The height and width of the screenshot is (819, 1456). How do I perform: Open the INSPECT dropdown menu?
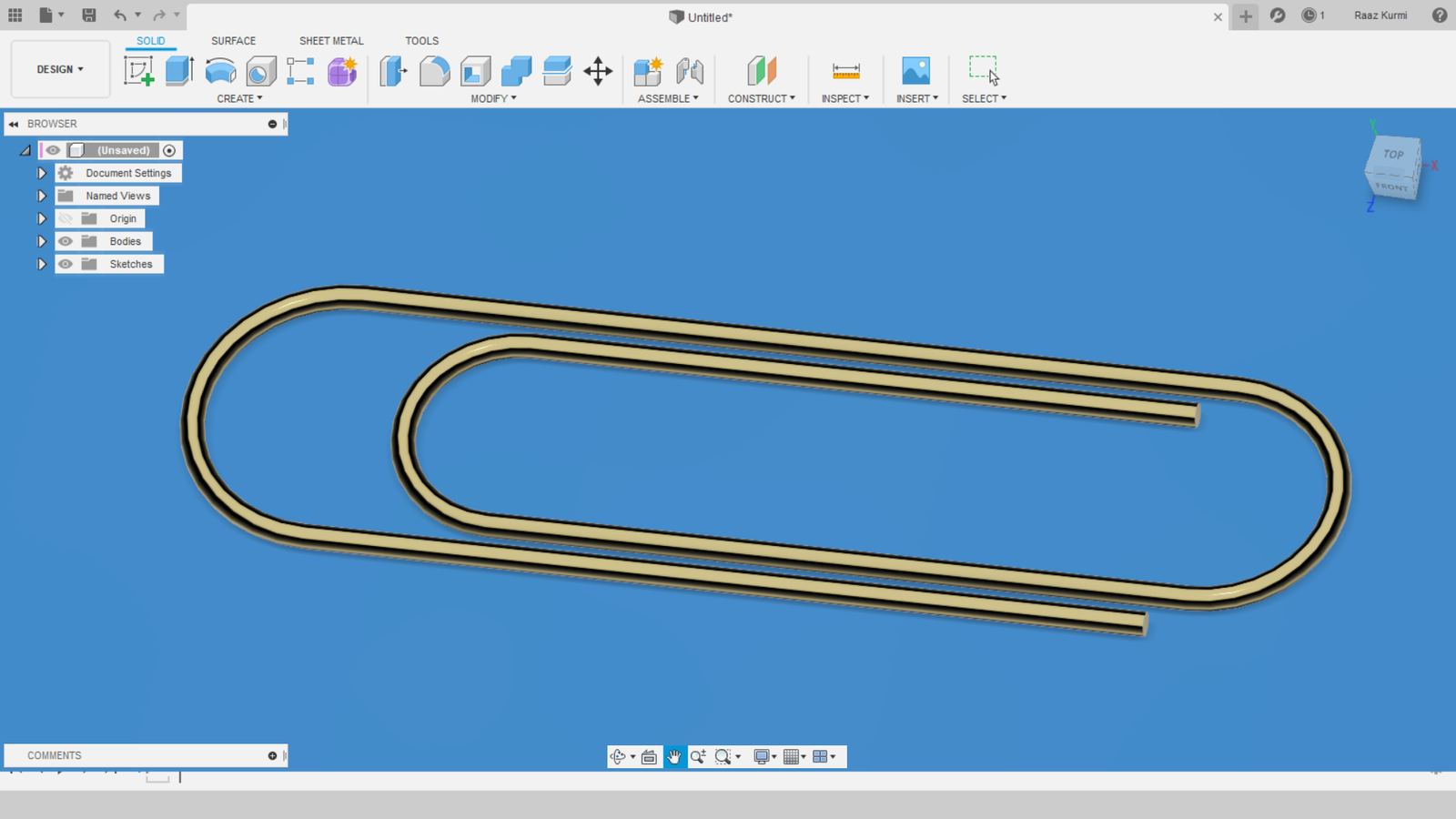tap(845, 98)
